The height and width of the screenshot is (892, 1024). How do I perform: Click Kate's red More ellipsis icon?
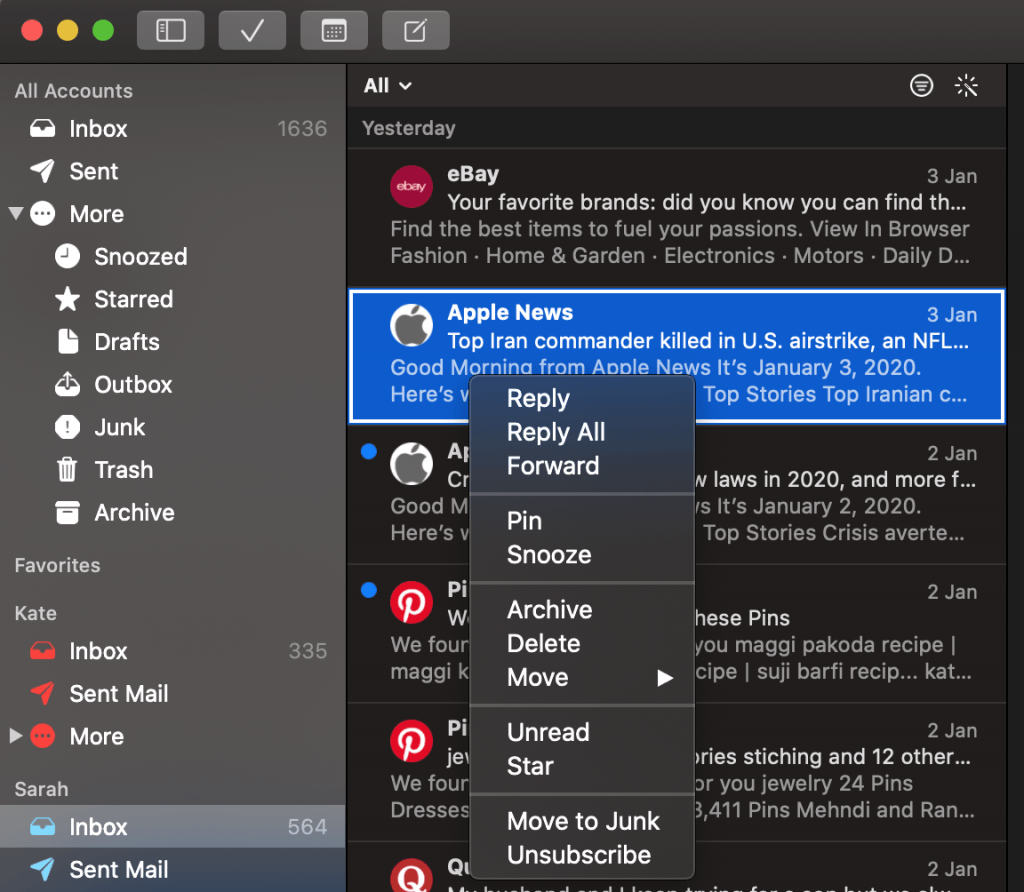42,736
